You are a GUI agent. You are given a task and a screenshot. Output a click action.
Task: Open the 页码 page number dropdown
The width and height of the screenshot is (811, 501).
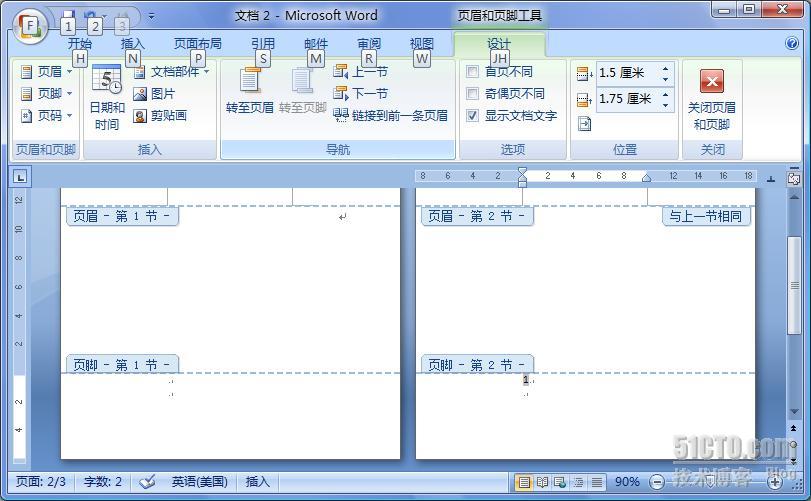click(46, 115)
